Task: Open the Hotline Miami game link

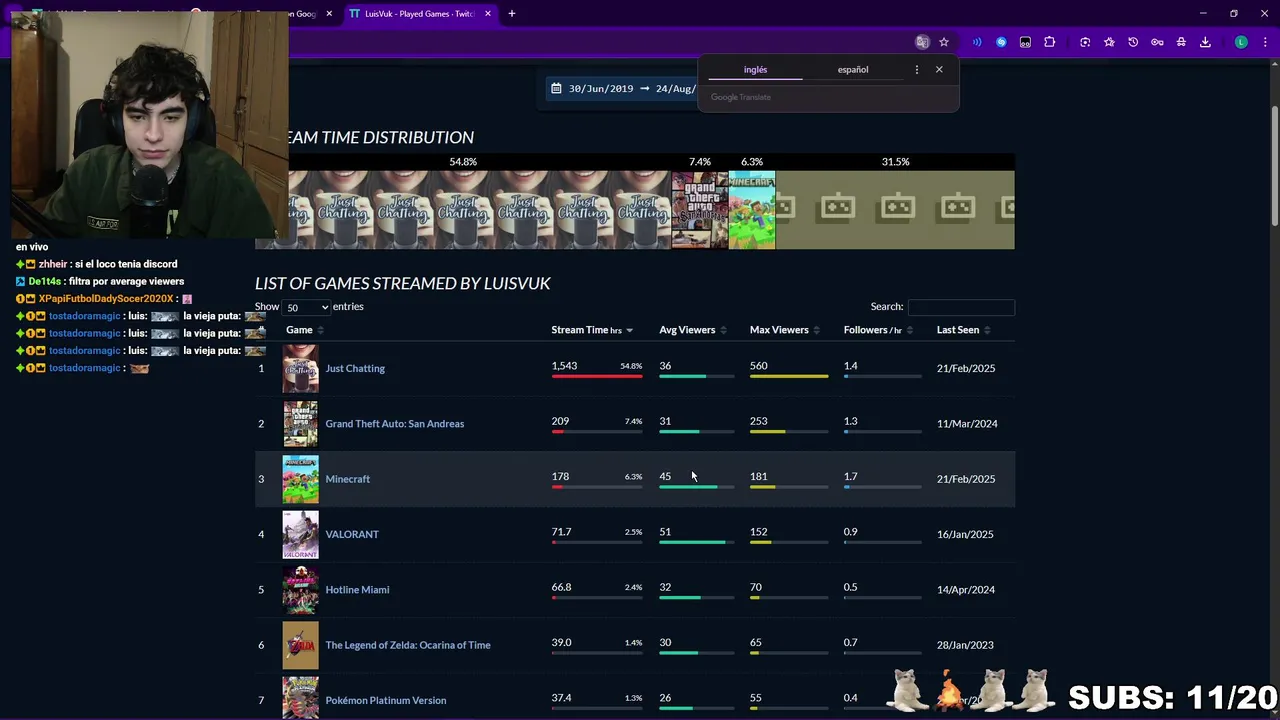Action: click(357, 590)
